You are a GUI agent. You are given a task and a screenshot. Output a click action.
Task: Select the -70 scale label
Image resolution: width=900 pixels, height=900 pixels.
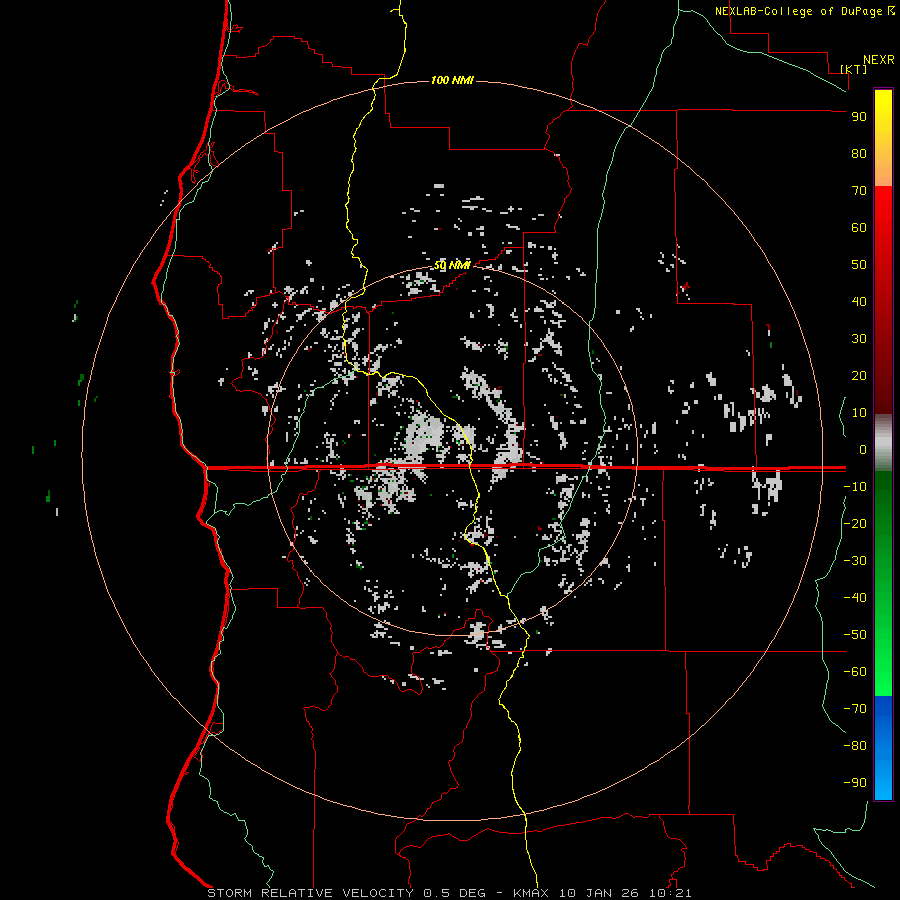[x=855, y=709]
